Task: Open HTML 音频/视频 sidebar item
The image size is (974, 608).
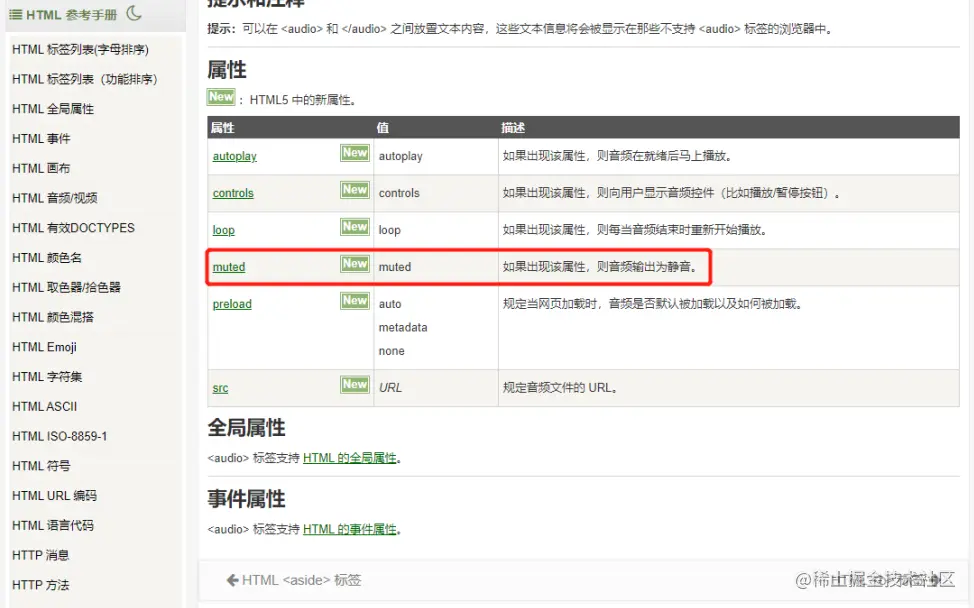Action: coord(55,198)
